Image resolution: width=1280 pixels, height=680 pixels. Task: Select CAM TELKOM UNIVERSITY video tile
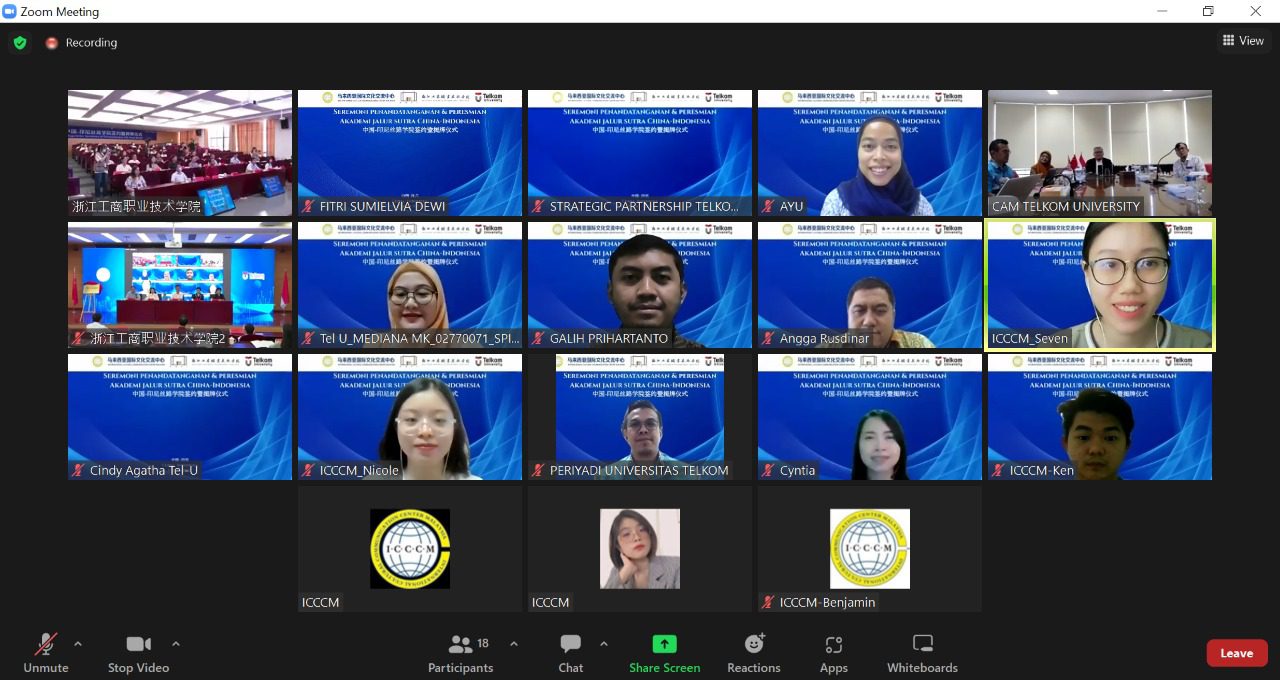[x=1100, y=153]
